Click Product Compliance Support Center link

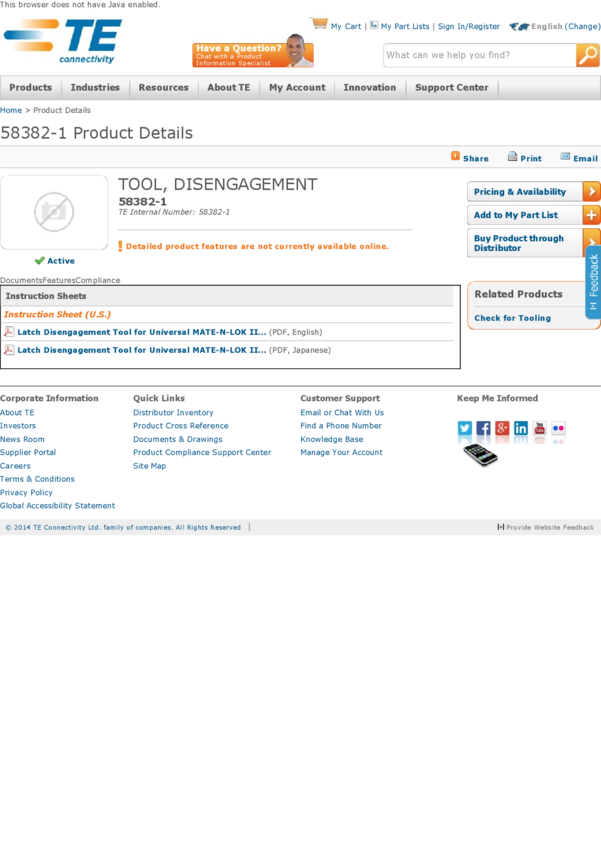tap(202, 452)
